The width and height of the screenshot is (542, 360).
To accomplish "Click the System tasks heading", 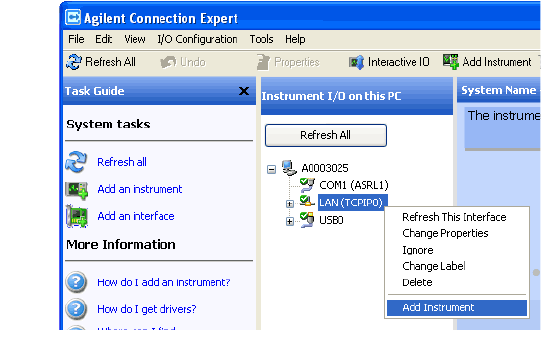I will click(x=108, y=124).
